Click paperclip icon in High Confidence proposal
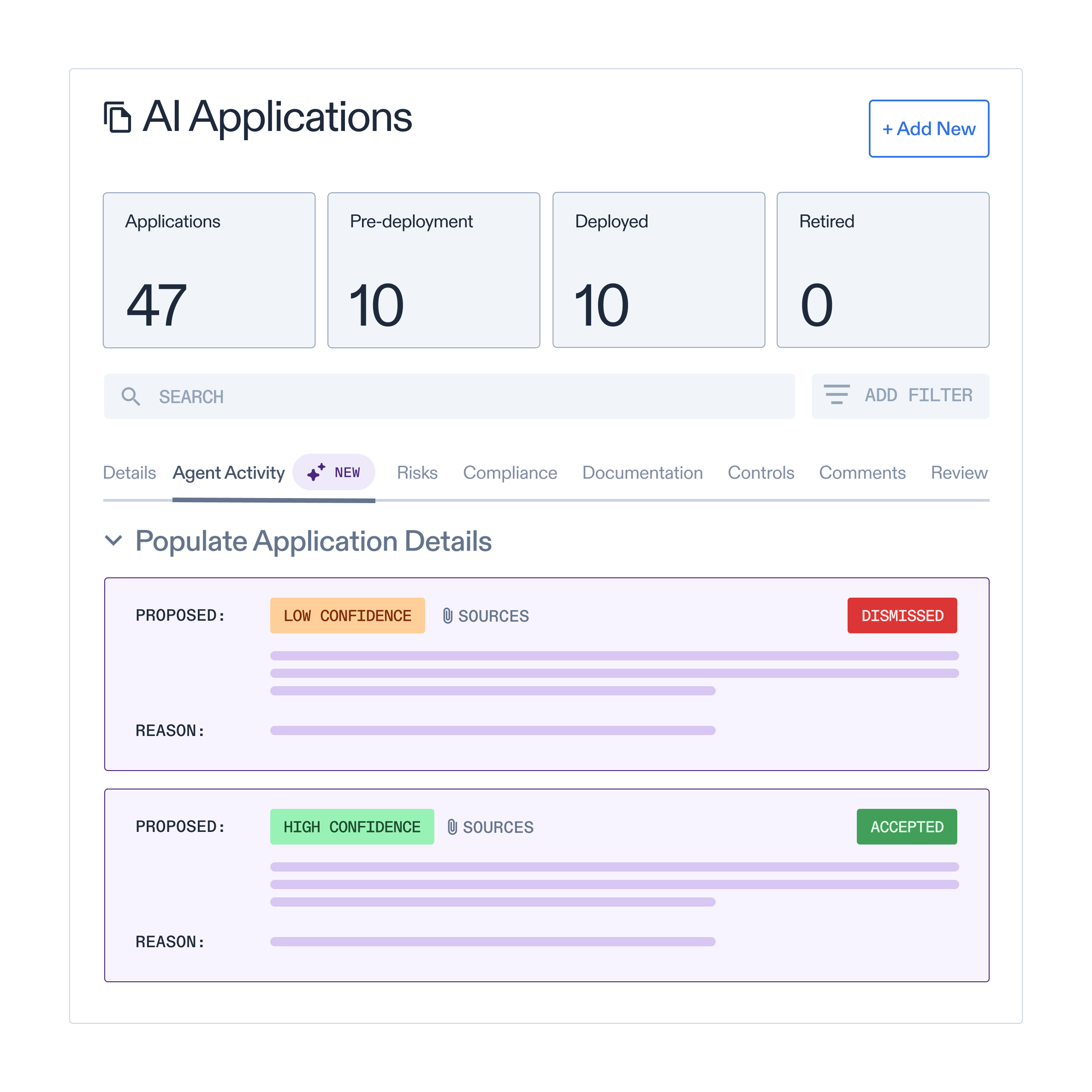The image size is (1092, 1092). click(452, 827)
